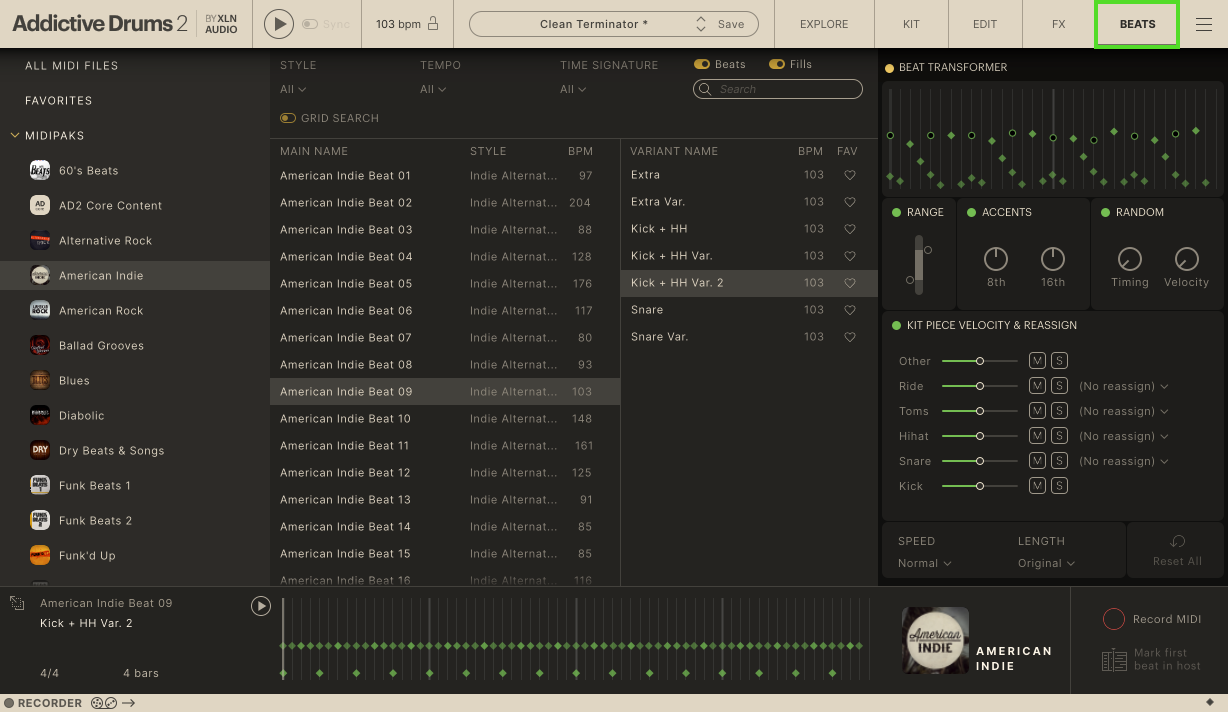Select the Blues pack icon

(40, 381)
